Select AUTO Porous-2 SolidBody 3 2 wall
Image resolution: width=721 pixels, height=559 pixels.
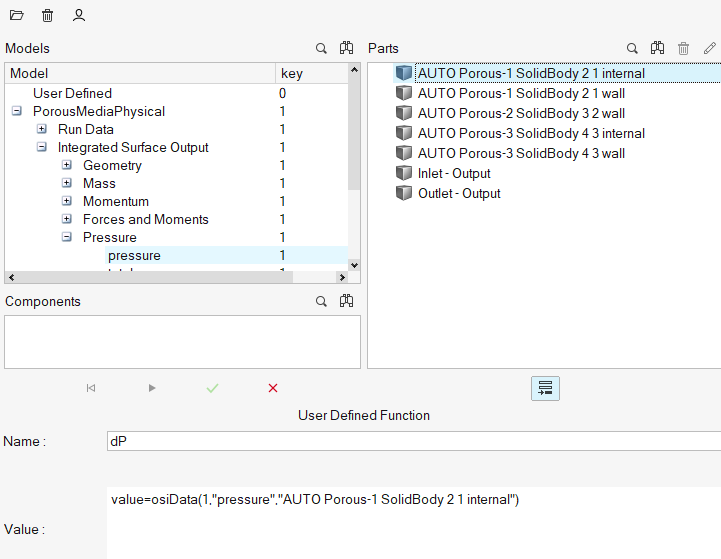pyautogui.click(x=520, y=113)
